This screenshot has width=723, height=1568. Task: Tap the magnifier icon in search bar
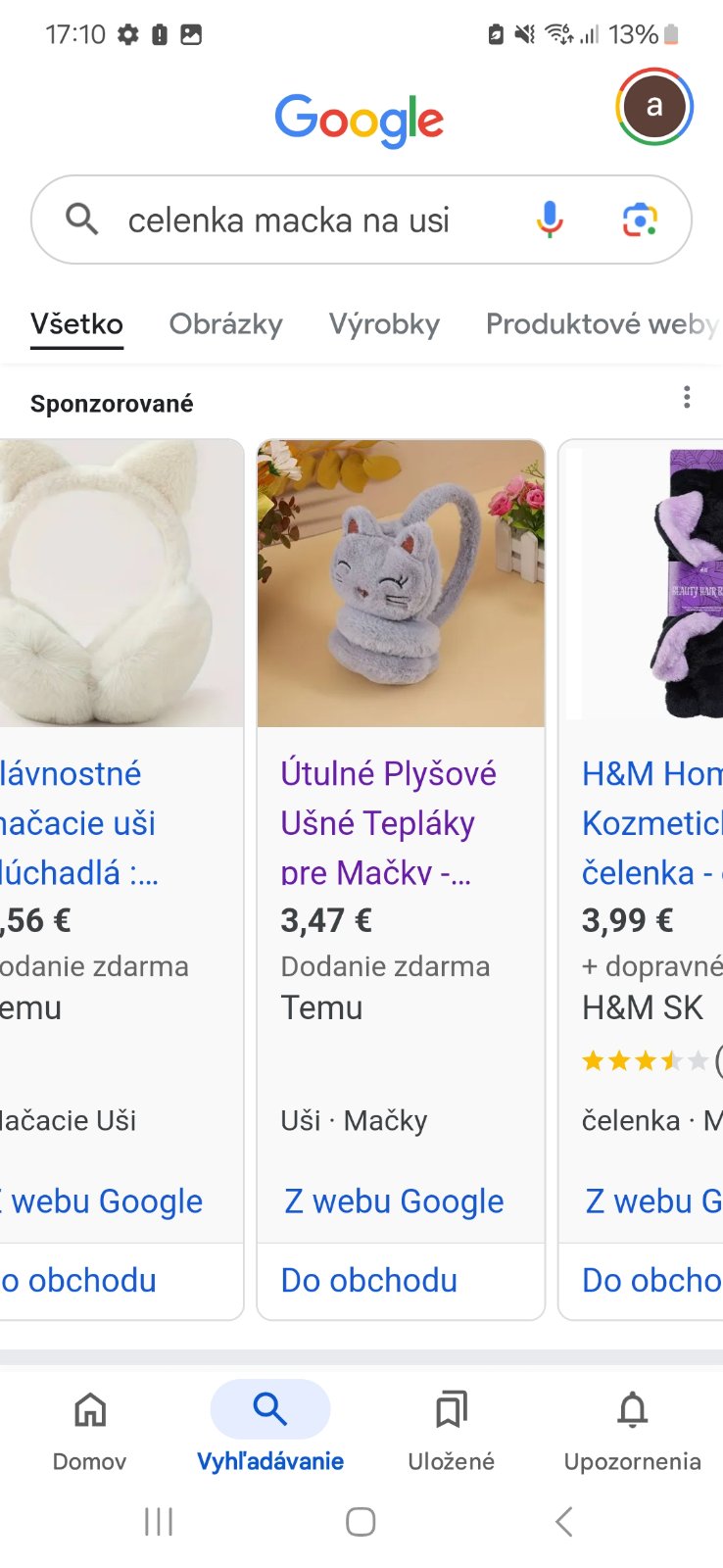pyautogui.click(x=82, y=219)
